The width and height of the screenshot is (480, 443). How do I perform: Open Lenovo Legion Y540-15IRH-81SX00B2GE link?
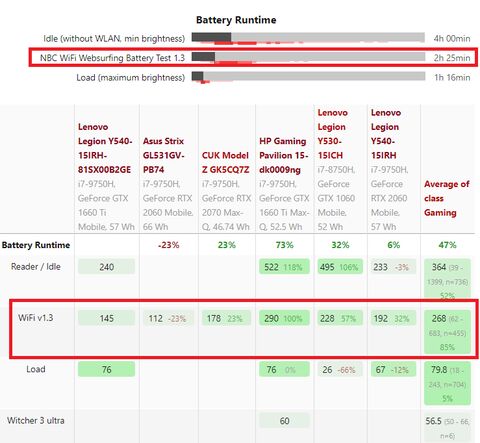[x=105, y=148]
